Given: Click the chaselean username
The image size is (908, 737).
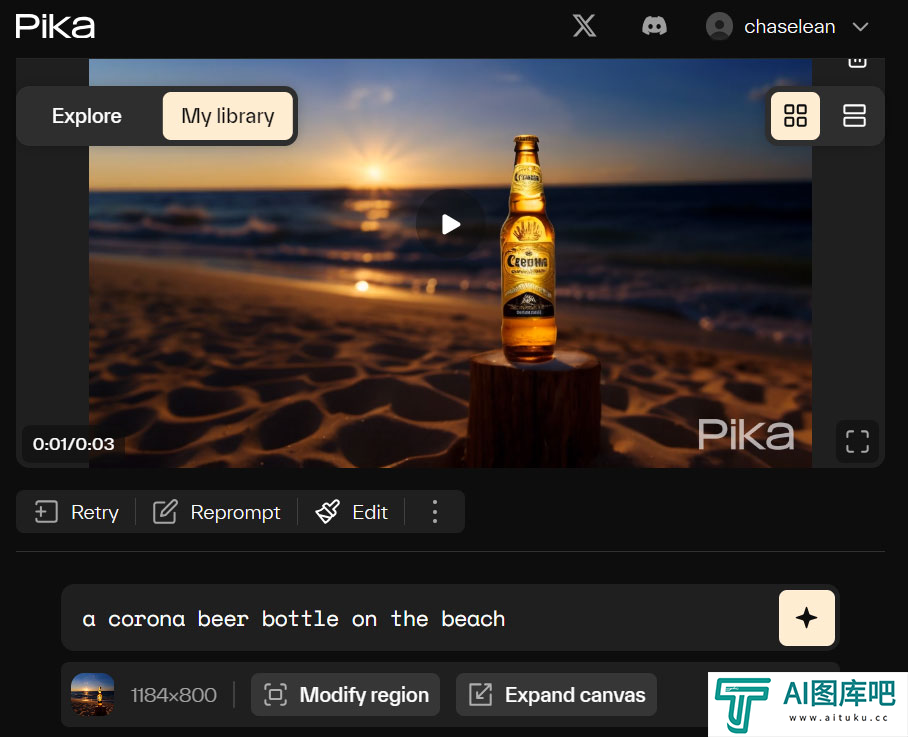Looking at the screenshot, I should [789, 27].
